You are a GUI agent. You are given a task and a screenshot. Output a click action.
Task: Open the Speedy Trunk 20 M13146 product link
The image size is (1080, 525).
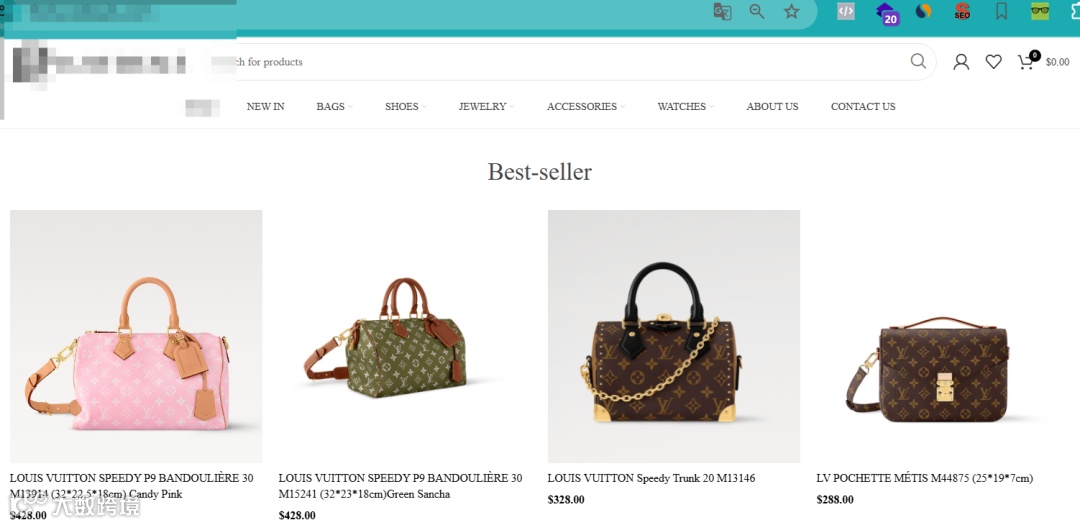click(x=651, y=478)
